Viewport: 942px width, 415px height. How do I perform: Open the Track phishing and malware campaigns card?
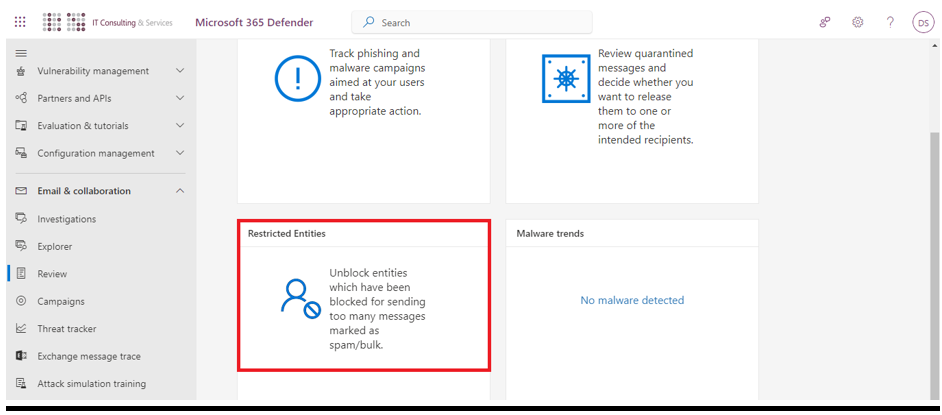pyautogui.click(x=363, y=122)
